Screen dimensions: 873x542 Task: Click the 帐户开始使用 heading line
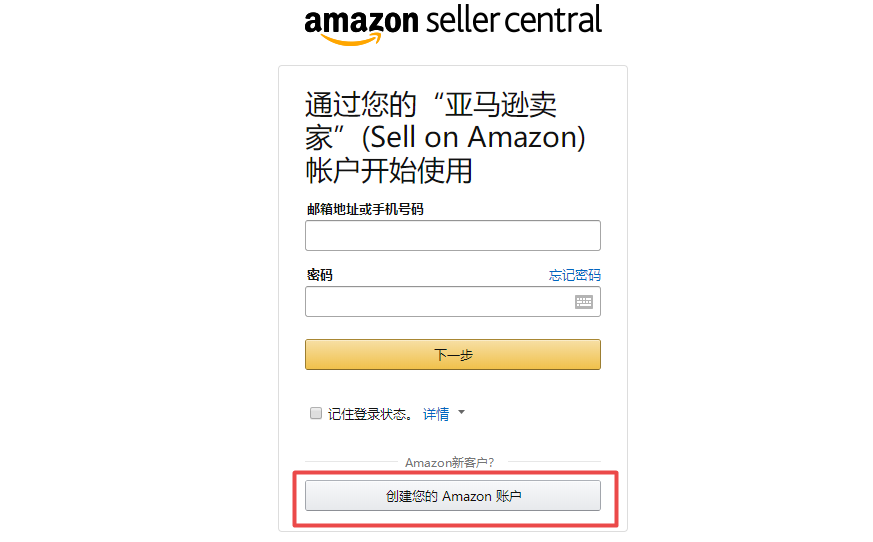(388, 170)
